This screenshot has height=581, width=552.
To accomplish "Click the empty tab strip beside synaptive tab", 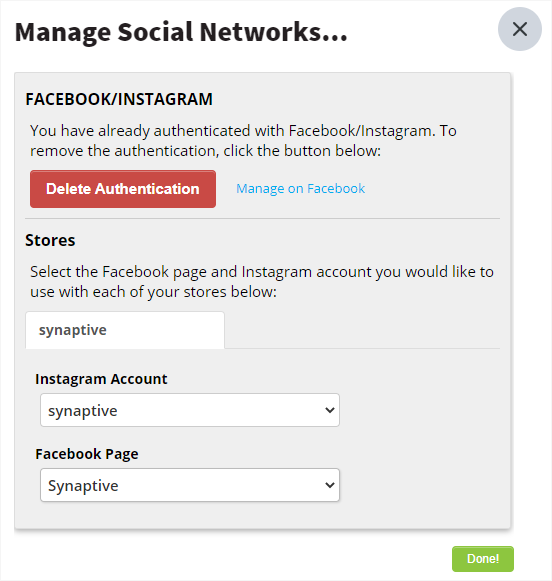I will pos(362,330).
